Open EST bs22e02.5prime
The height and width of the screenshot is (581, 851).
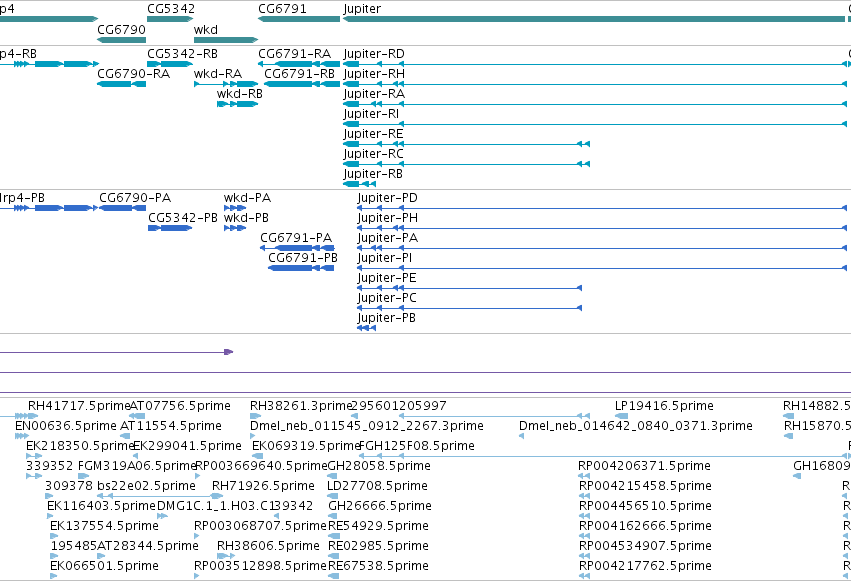[x=147, y=486]
